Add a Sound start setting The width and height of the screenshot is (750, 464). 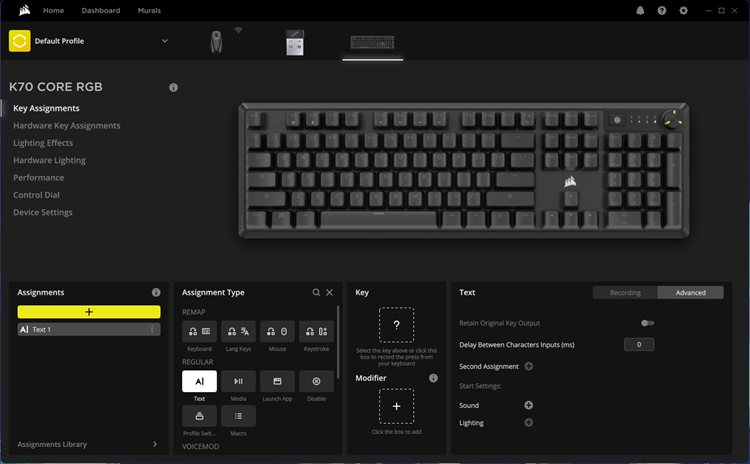point(529,406)
